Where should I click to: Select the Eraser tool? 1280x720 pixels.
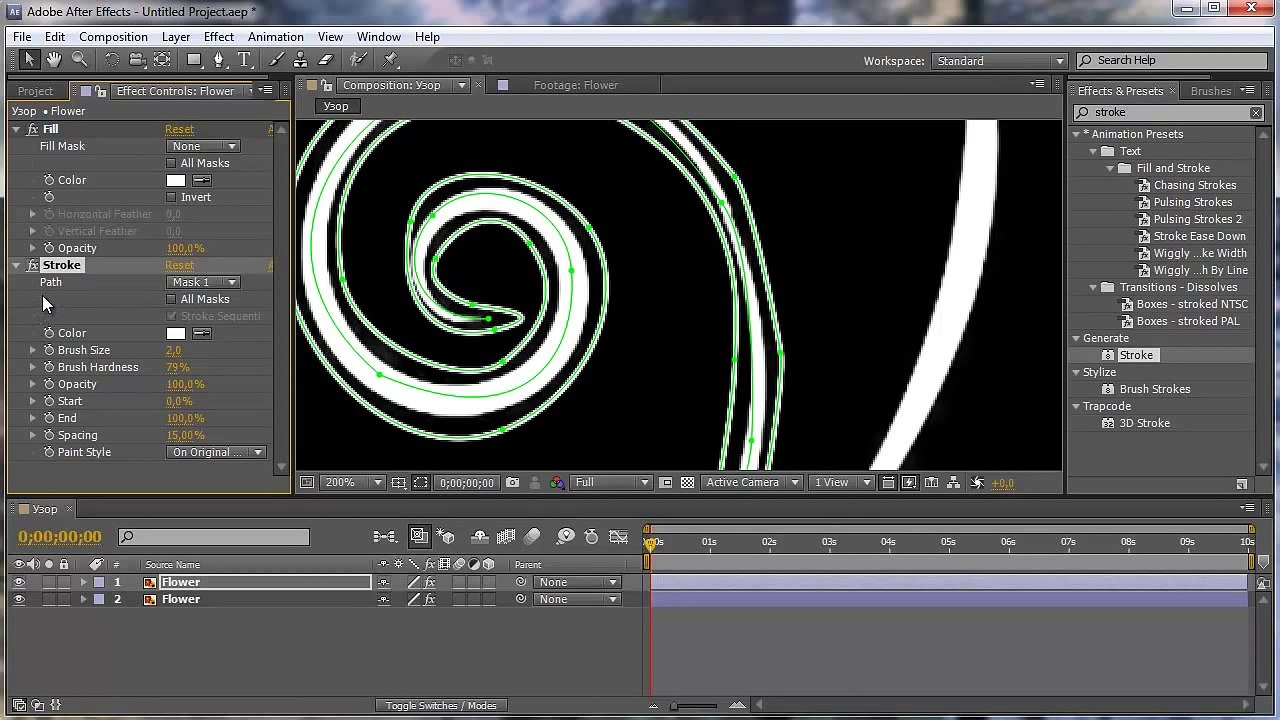click(x=326, y=60)
